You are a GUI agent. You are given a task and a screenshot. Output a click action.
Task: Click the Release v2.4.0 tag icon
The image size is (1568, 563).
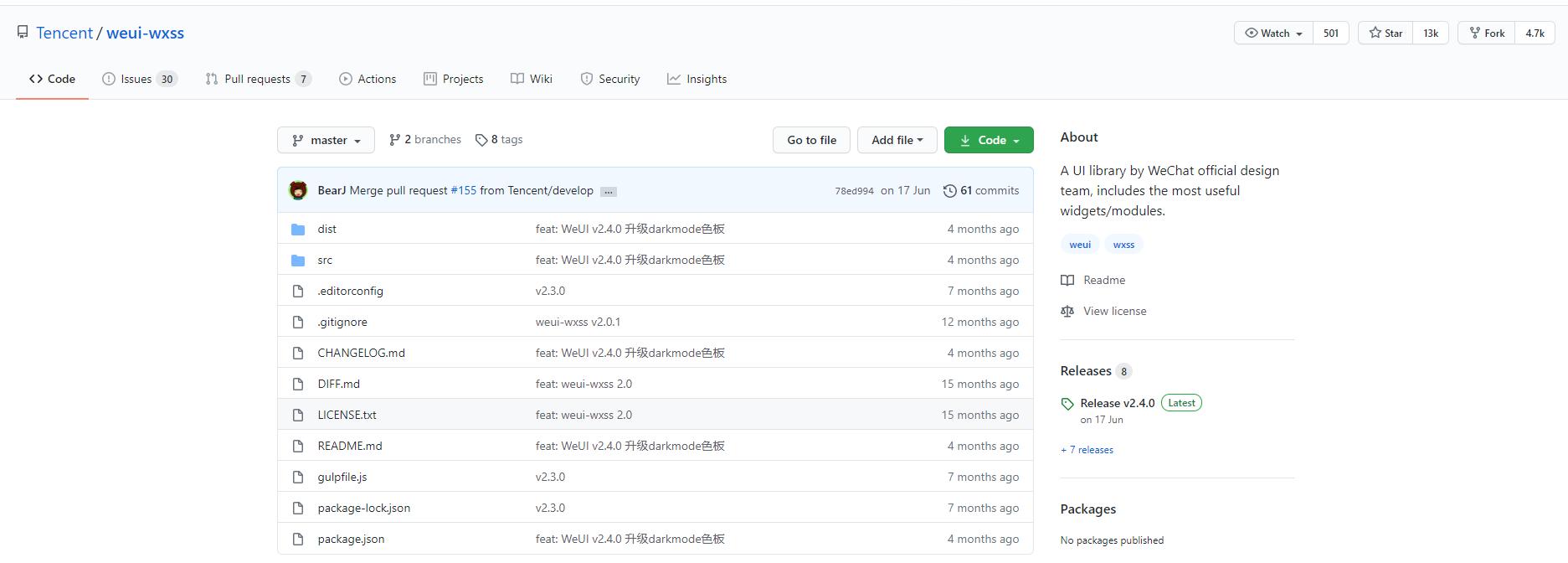[1067, 404]
